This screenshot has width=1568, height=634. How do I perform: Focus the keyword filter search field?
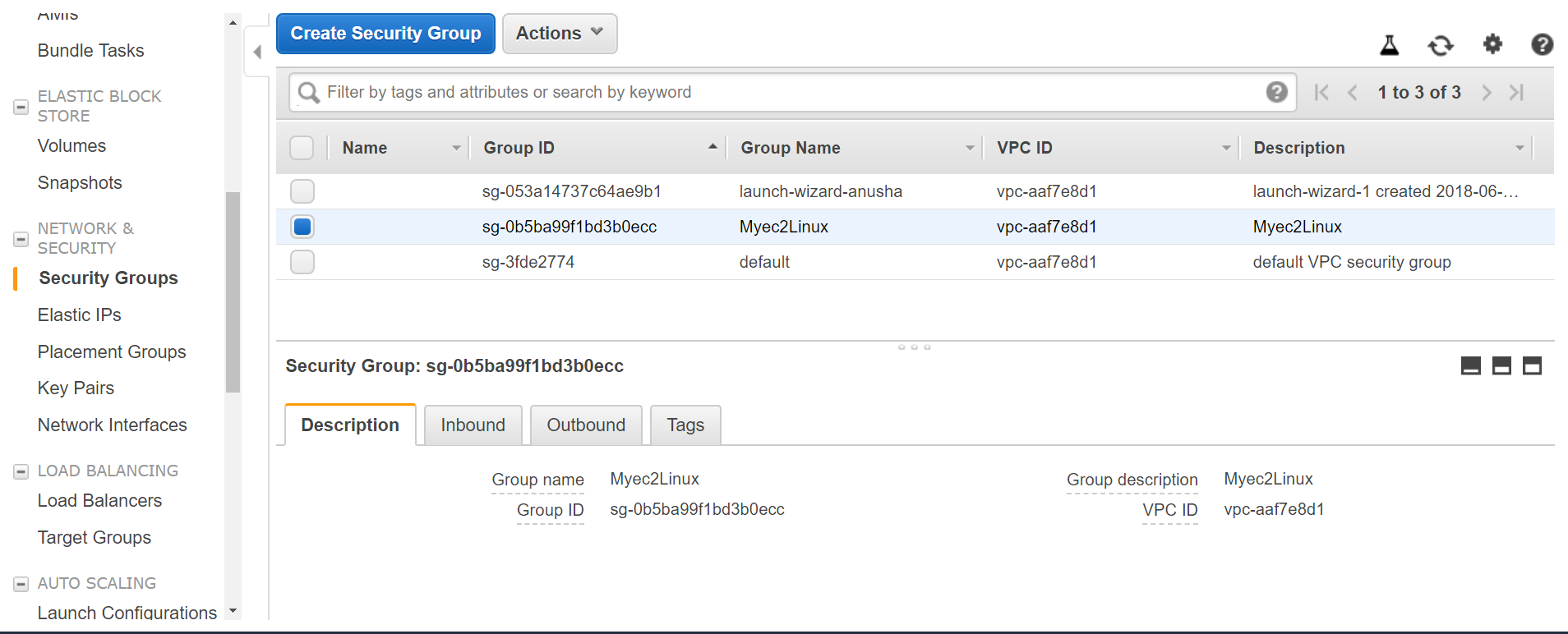pyautogui.click(x=789, y=92)
